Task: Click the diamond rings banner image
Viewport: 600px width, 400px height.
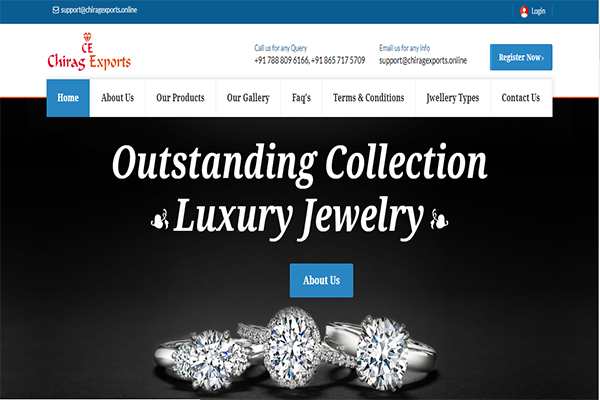Action: pos(295,350)
